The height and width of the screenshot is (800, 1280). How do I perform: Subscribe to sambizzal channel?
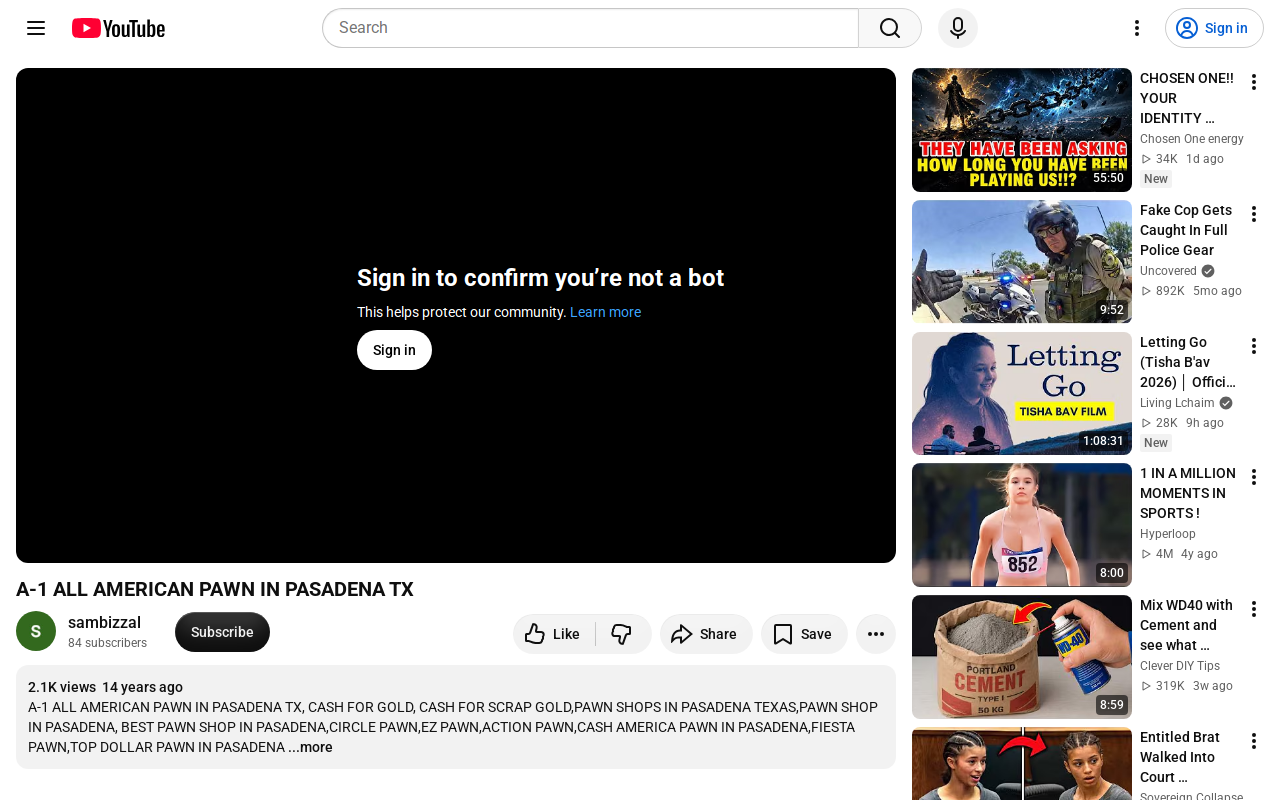(x=222, y=632)
